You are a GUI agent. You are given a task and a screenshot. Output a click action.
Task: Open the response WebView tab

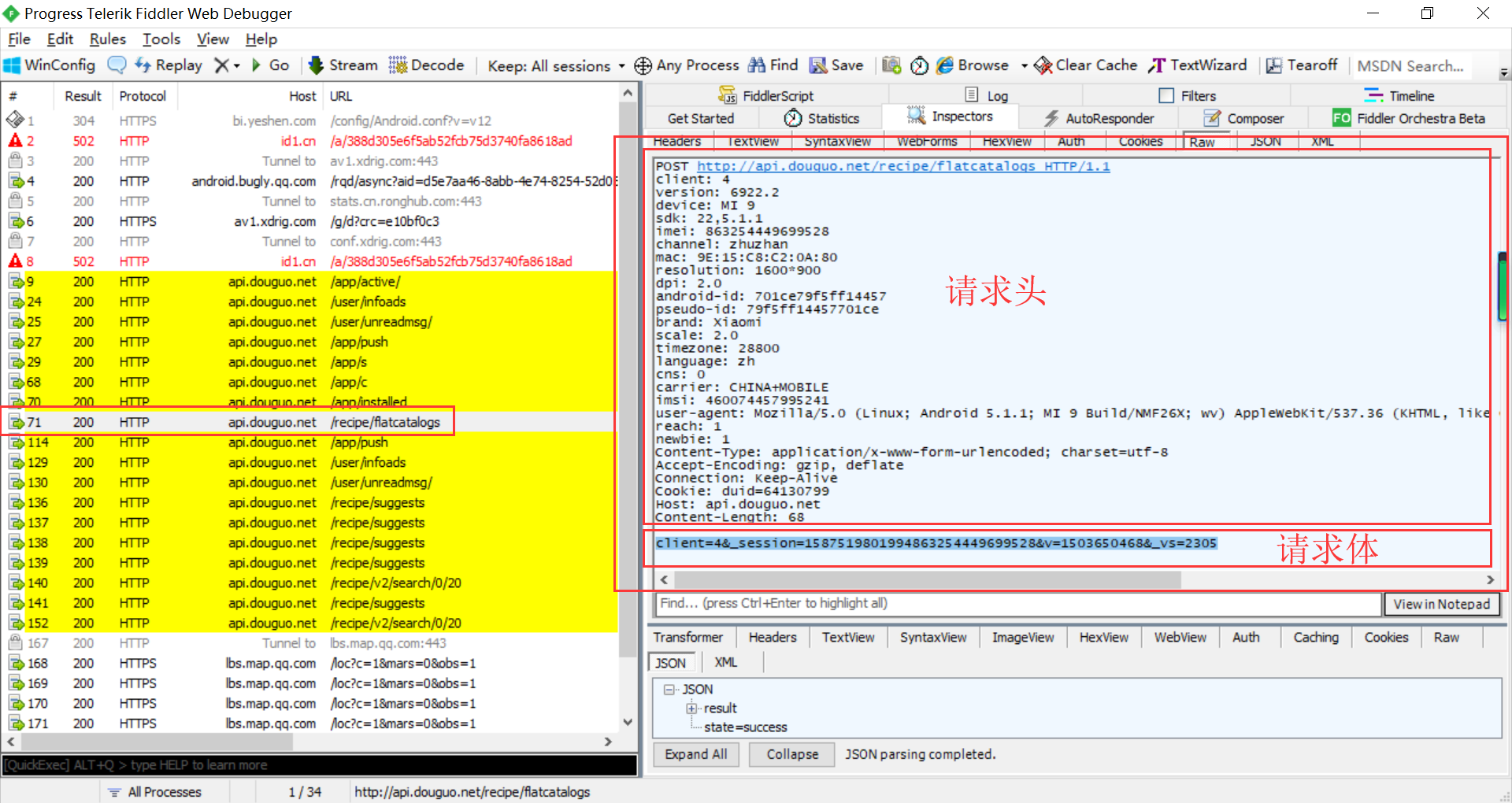click(1180, 638)
